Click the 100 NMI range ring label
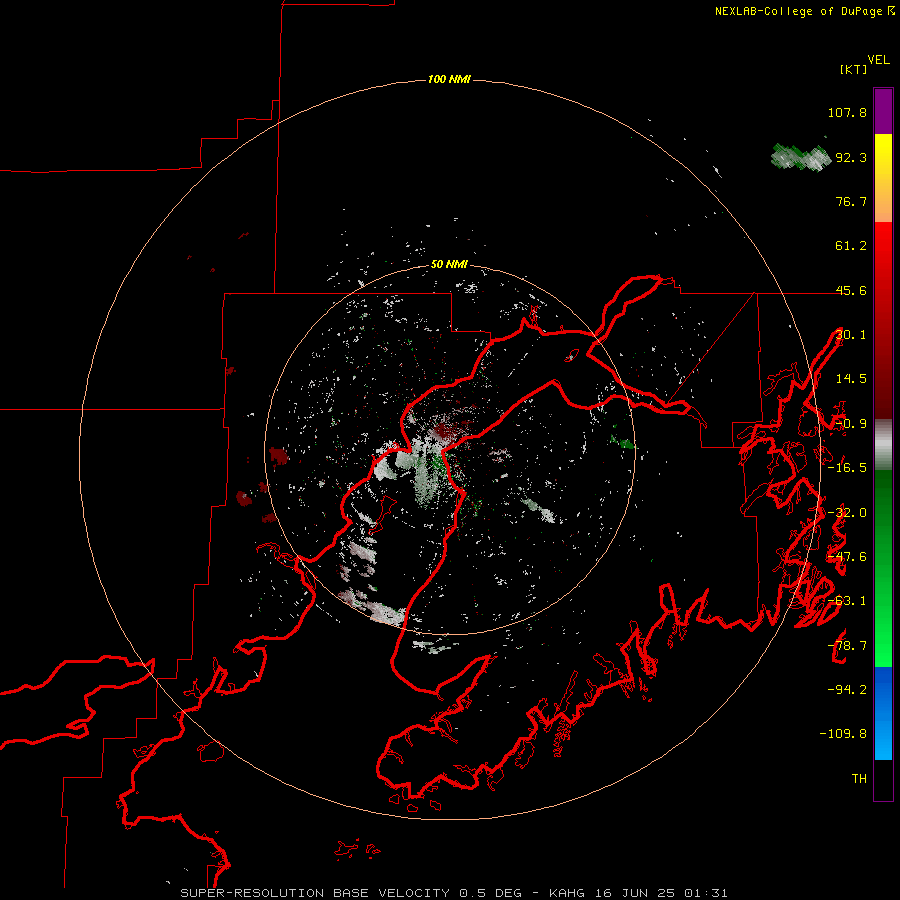 point(449,79)
